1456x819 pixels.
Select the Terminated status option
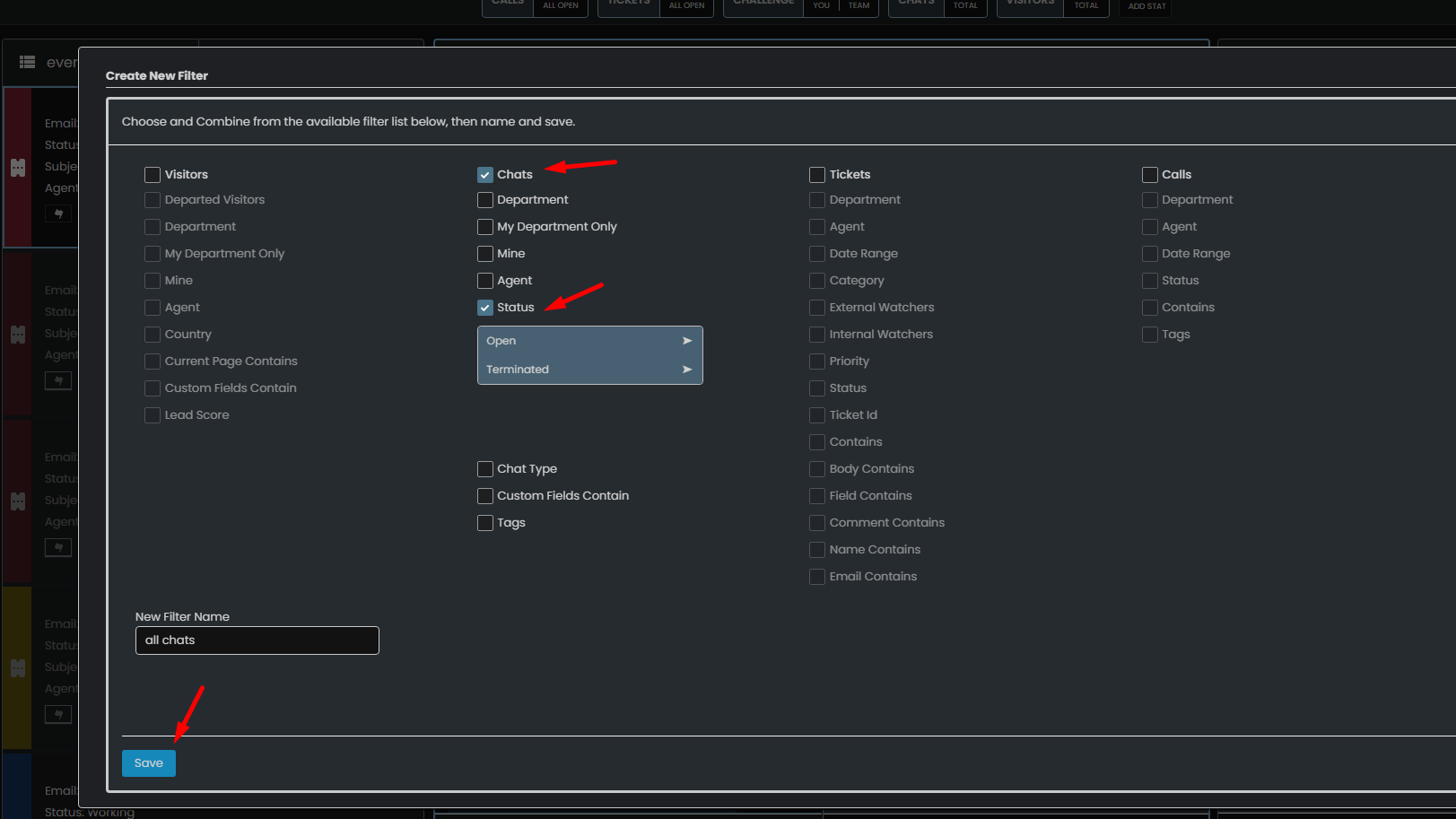click(518, 370)
